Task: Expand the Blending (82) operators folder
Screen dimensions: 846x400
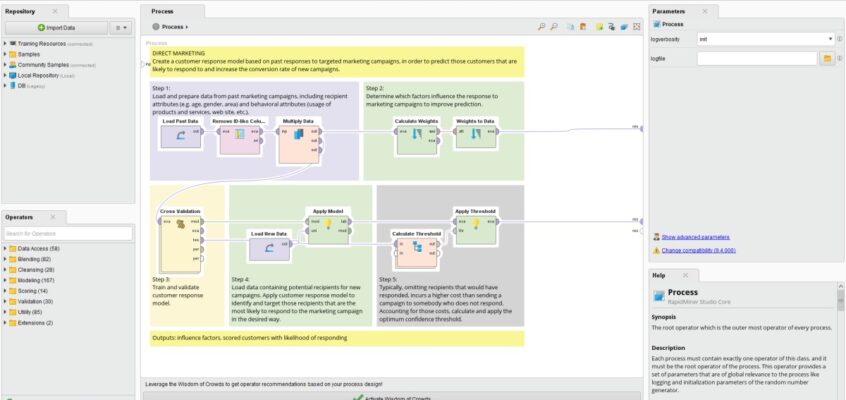Action: (5, 259)
